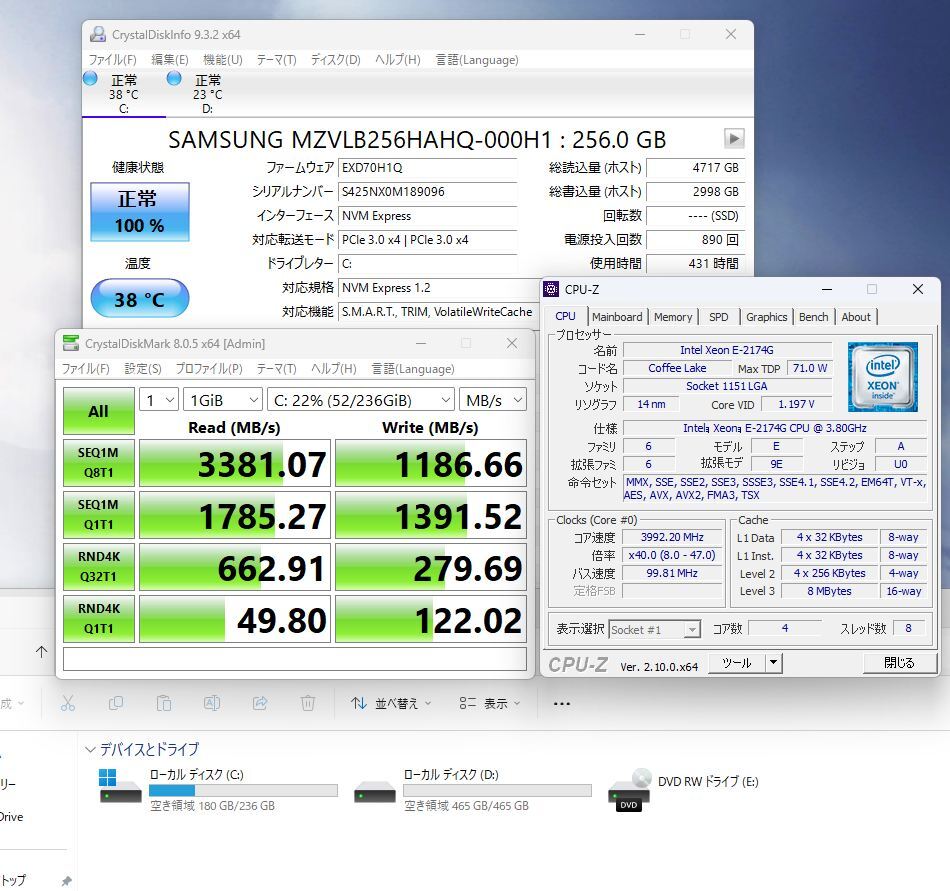Image resolution: width=950 pixels, height=891 pixels.
Task: Click the serial number field S425NX0M189096
Action: click(428, 192)
